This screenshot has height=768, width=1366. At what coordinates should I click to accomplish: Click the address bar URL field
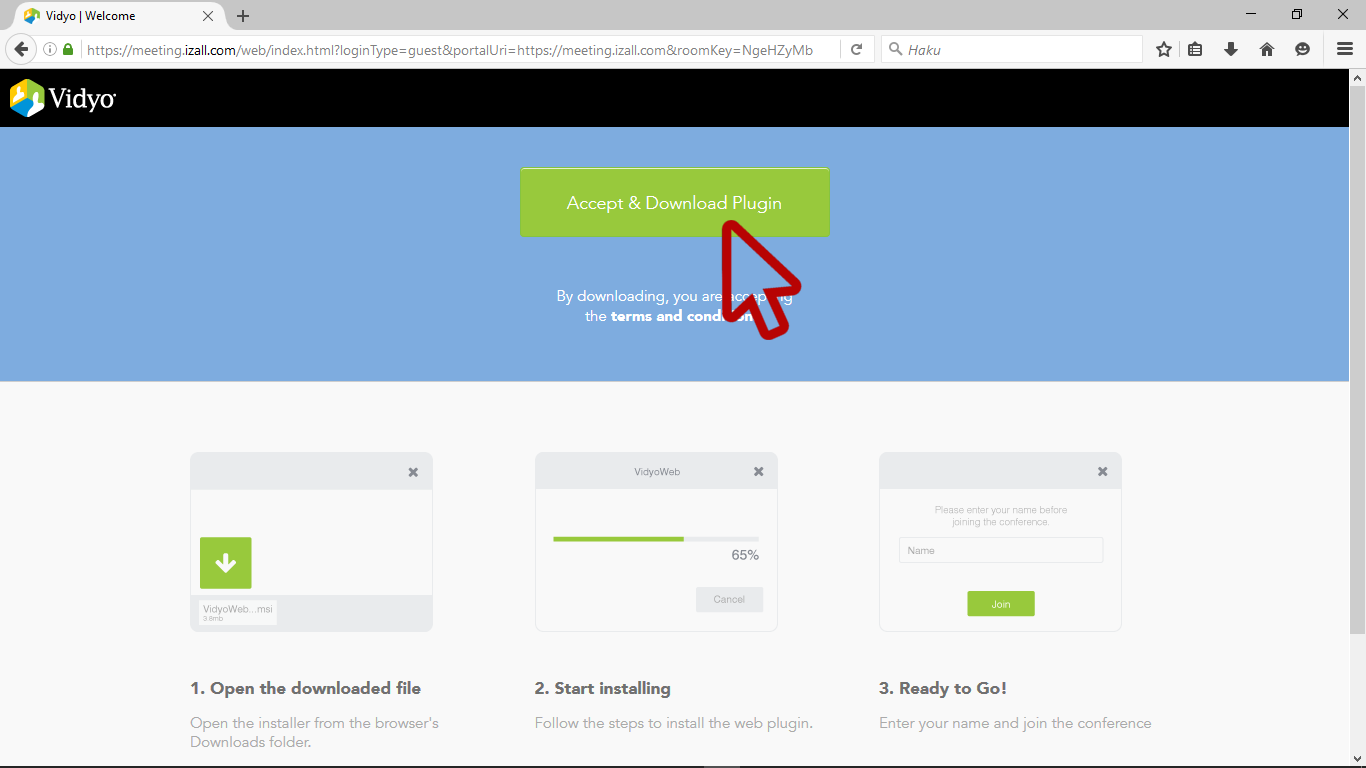pyautogui.click(x=460, y=49)
